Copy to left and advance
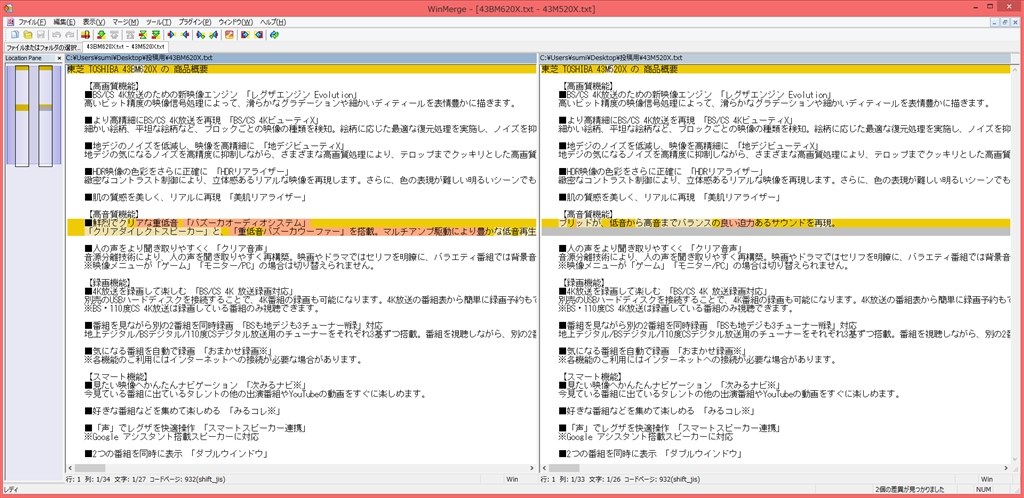Screen dimensions: 1024x498 click(214, 35)
